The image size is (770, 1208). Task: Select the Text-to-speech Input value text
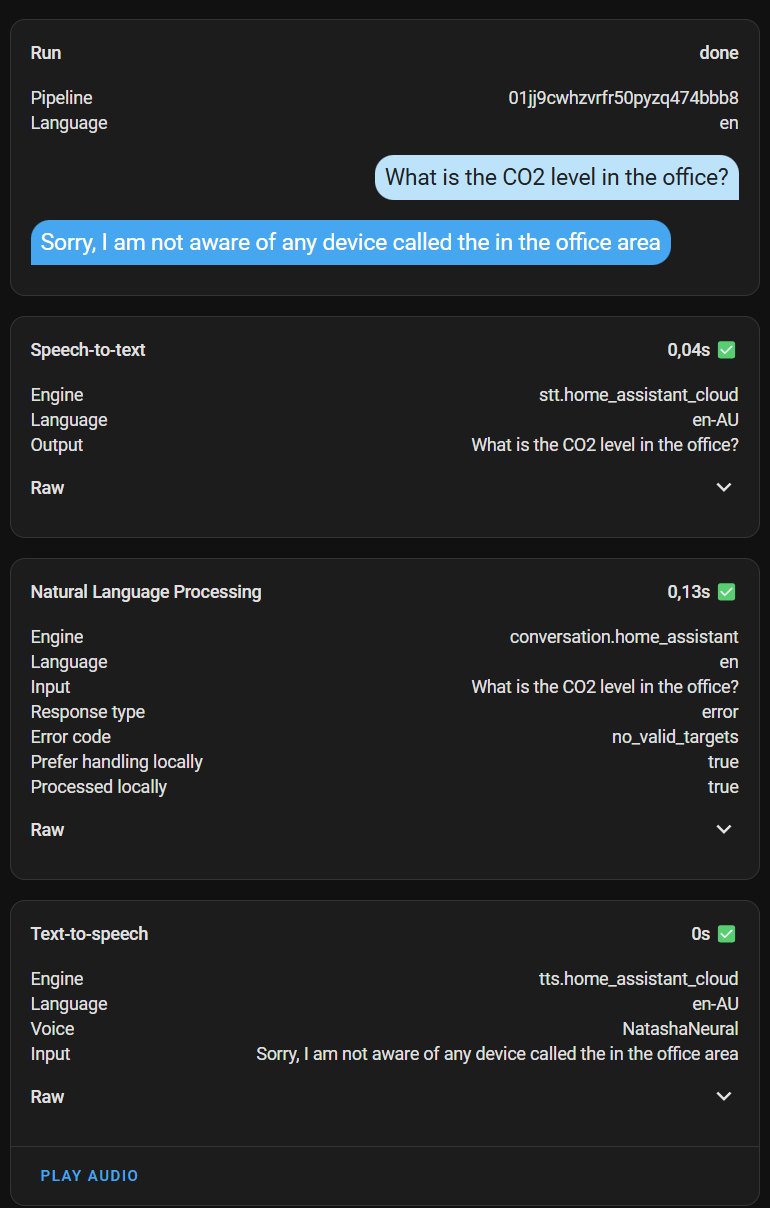click(497, 1054)
